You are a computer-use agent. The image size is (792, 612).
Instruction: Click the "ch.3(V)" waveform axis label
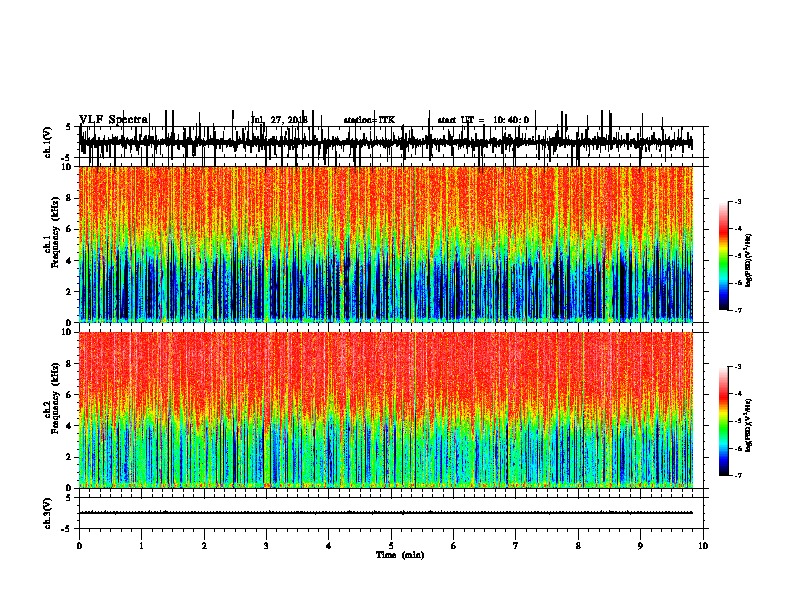[47, 514]
